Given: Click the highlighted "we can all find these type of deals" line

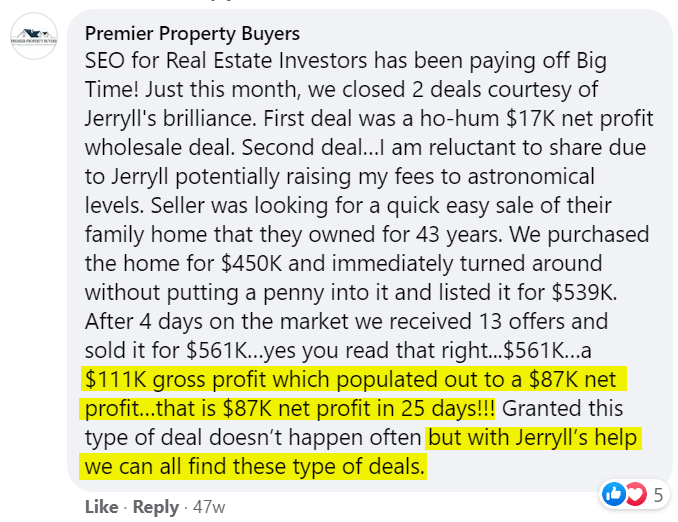Looking at the screenshot, I should coord(255,467).
